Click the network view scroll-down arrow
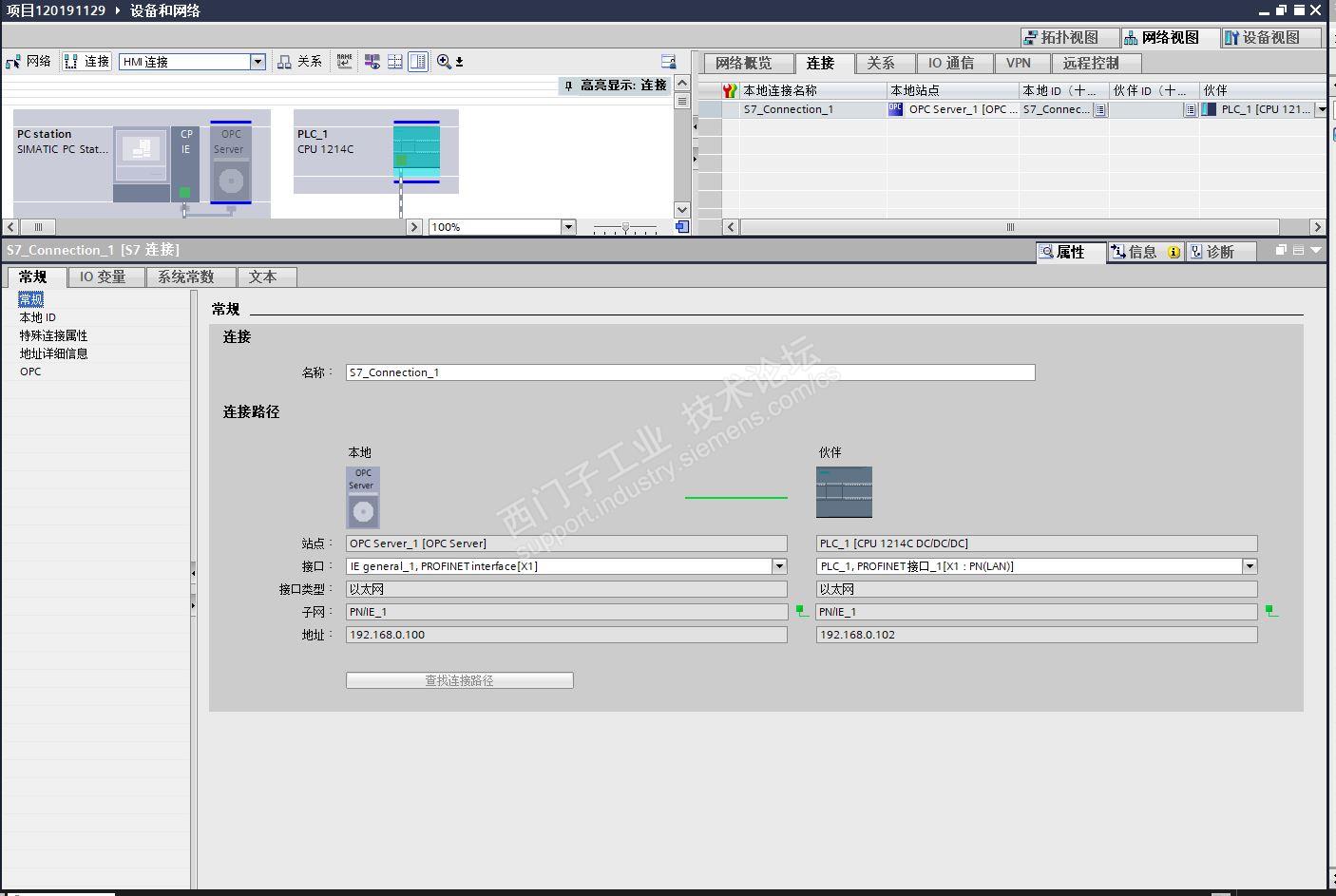The height and width of the screenshot is (896, 1336). [x=681, y=210]
